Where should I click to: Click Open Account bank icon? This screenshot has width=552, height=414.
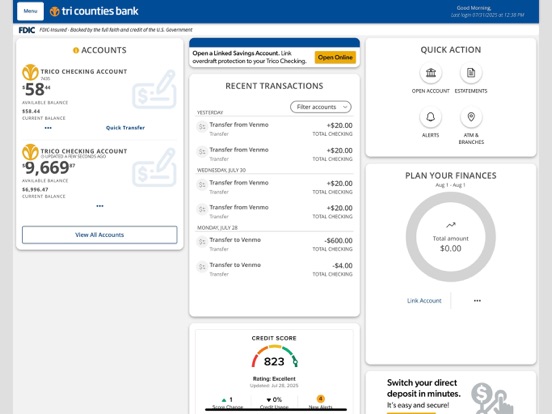pyautogui.click(x=431, y=73)
